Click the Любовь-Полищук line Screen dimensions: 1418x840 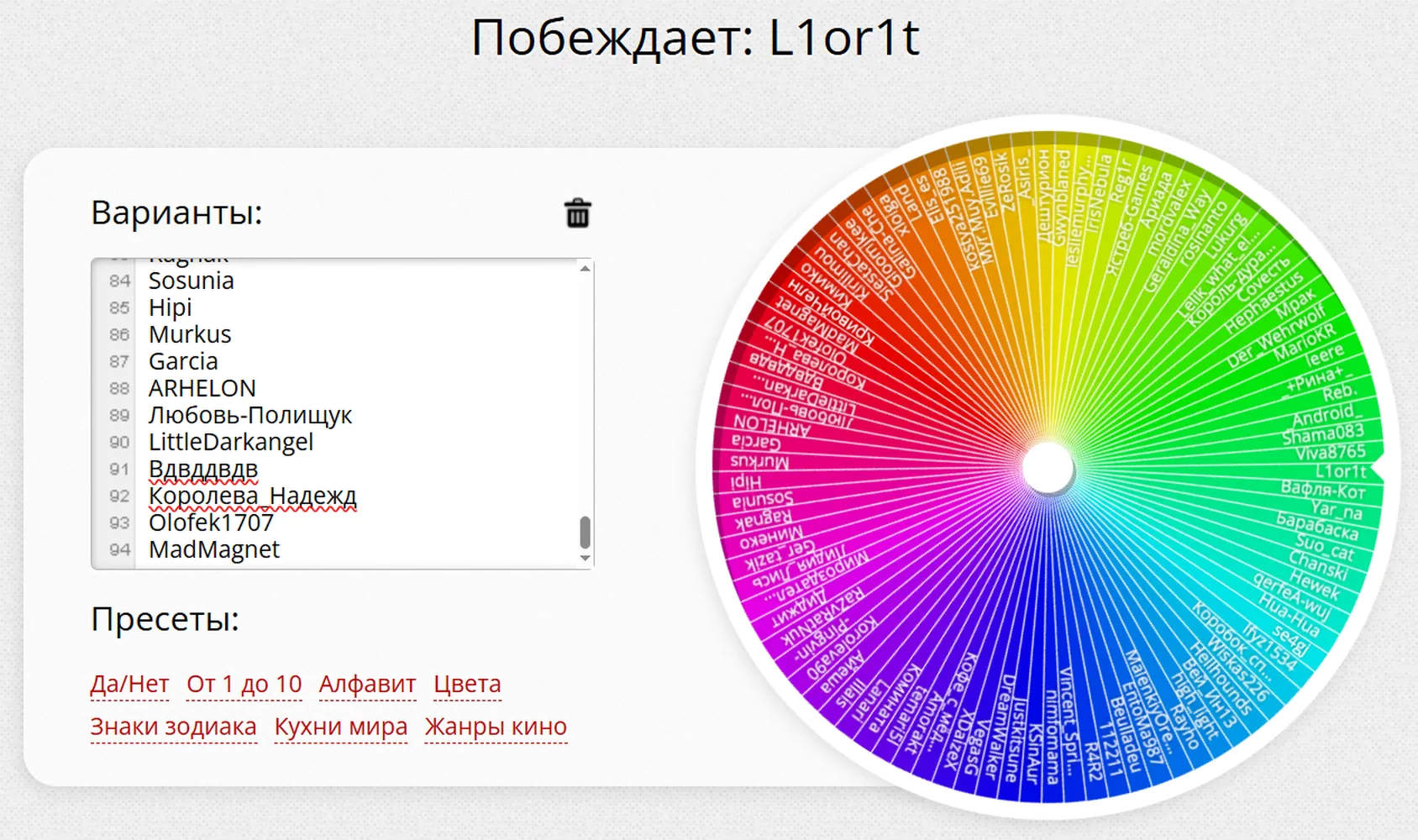(x=250, y=415)
